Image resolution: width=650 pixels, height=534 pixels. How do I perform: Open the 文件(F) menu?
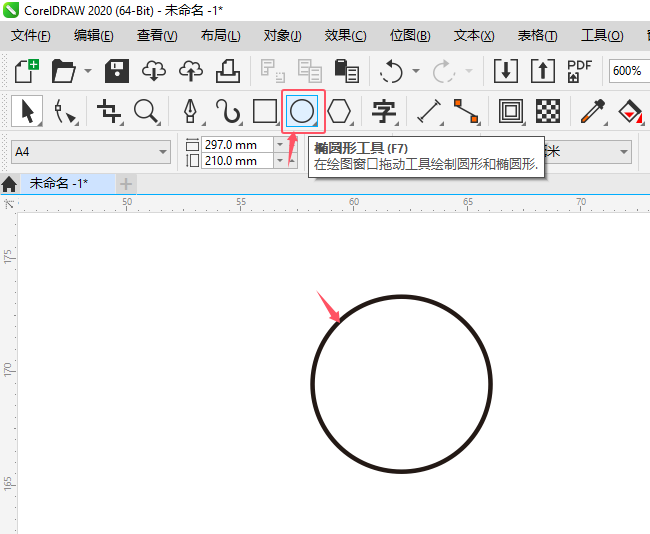click(31, 36)
